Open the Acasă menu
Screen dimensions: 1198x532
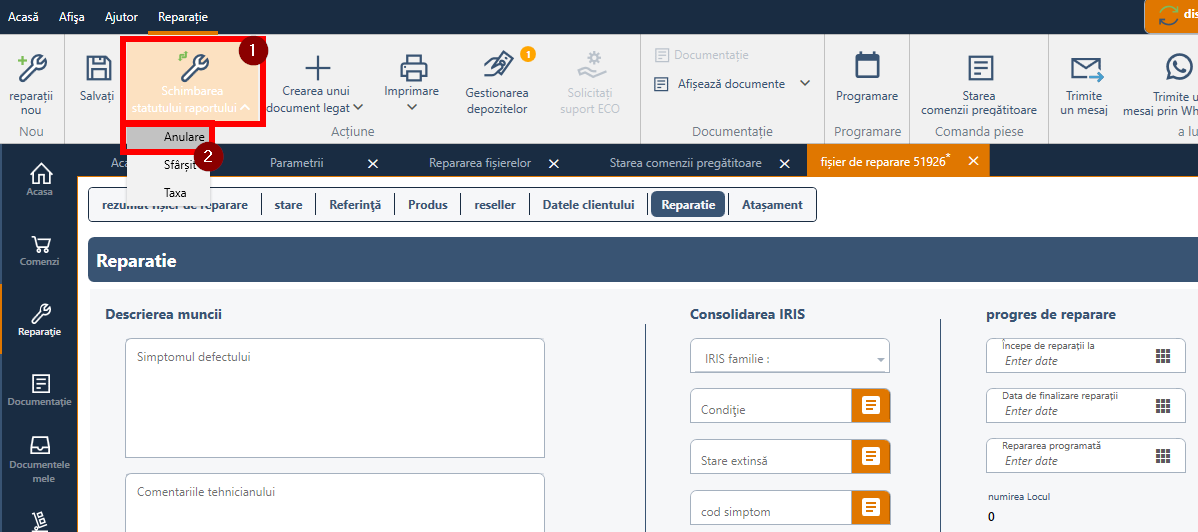pyautogui.click(x=23, y=17)
